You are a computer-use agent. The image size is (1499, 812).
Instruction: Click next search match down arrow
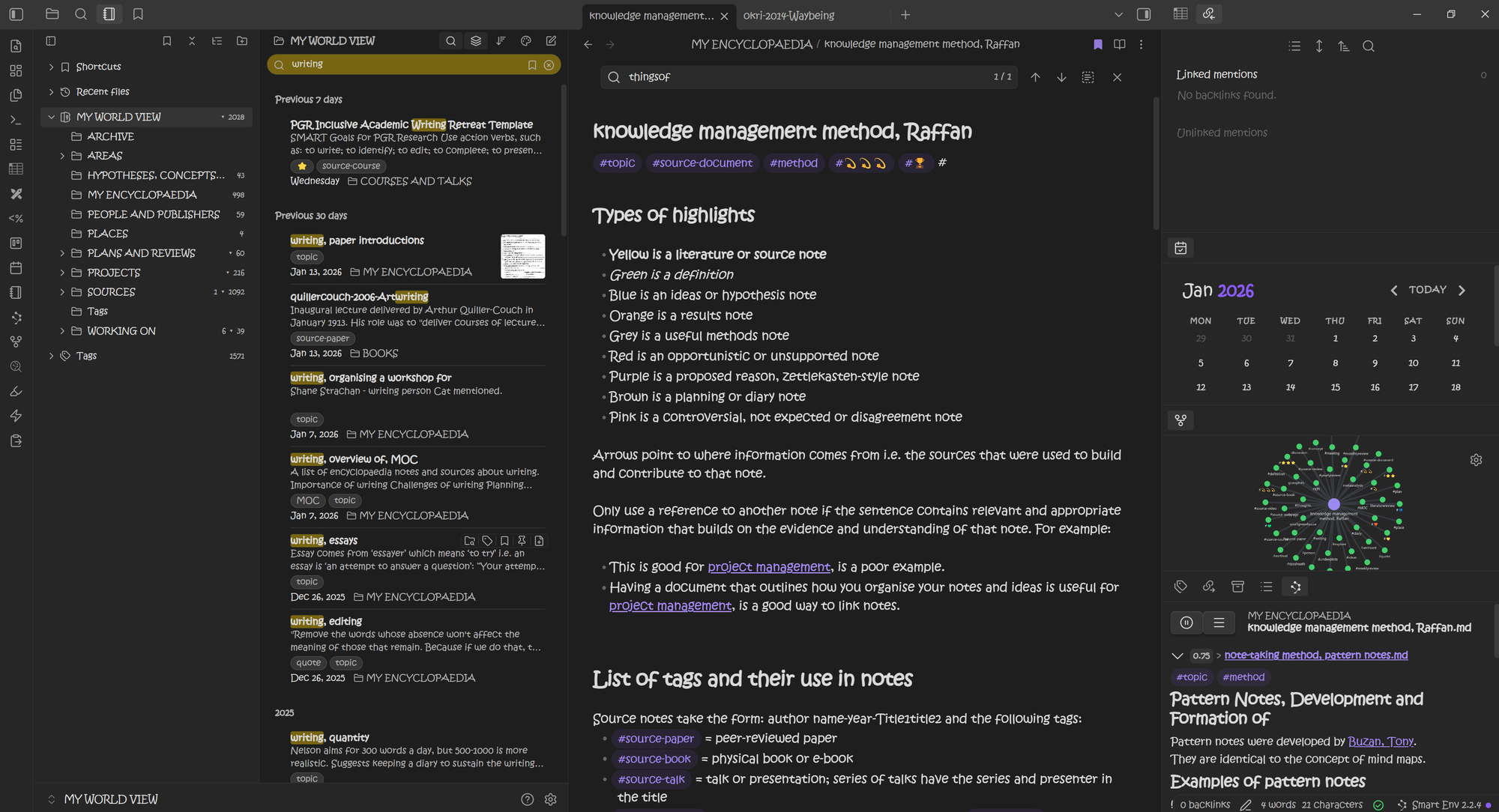tap(1061, 77)
